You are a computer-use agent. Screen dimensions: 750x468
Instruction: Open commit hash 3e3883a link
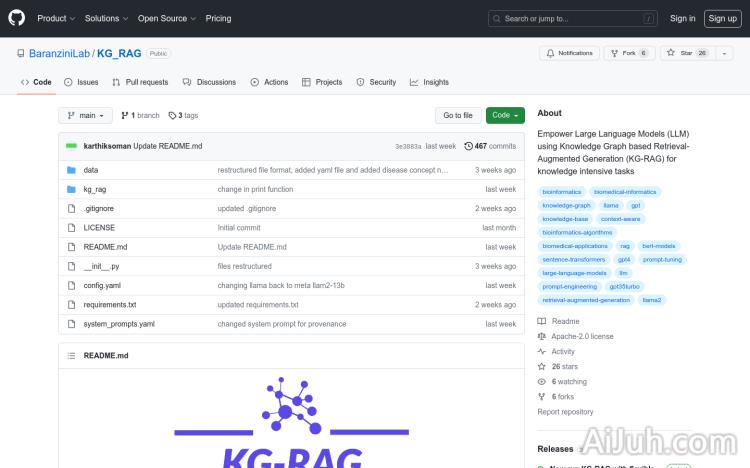coord(408,146)
